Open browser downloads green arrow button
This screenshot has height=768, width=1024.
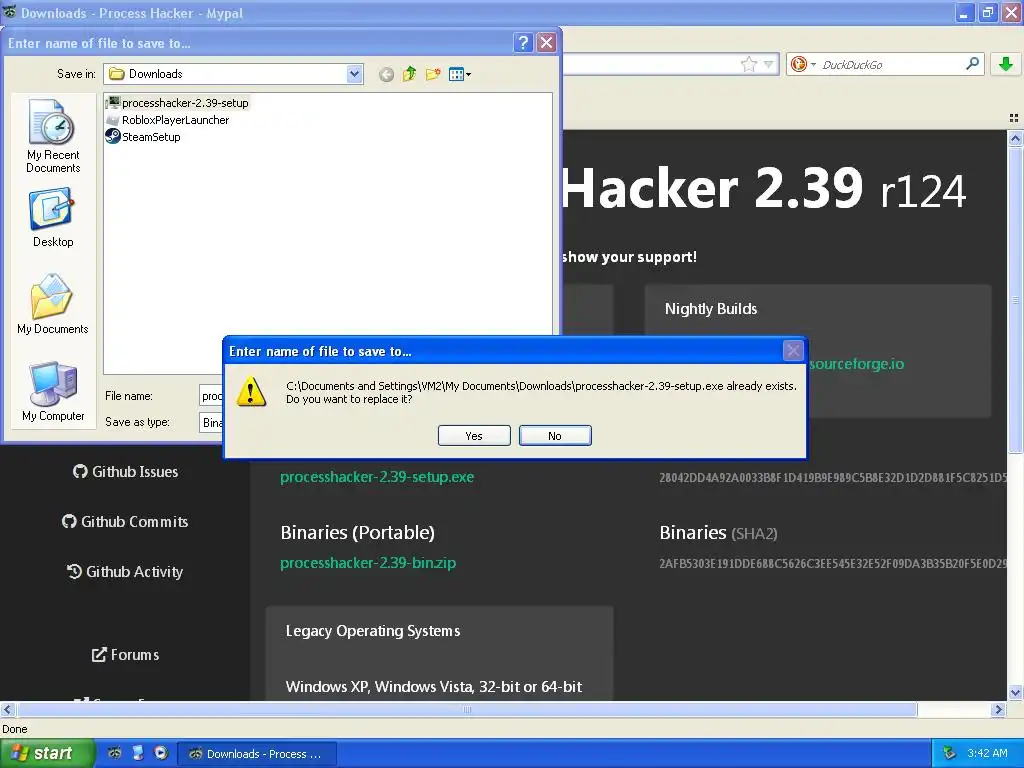[1006, 64]
